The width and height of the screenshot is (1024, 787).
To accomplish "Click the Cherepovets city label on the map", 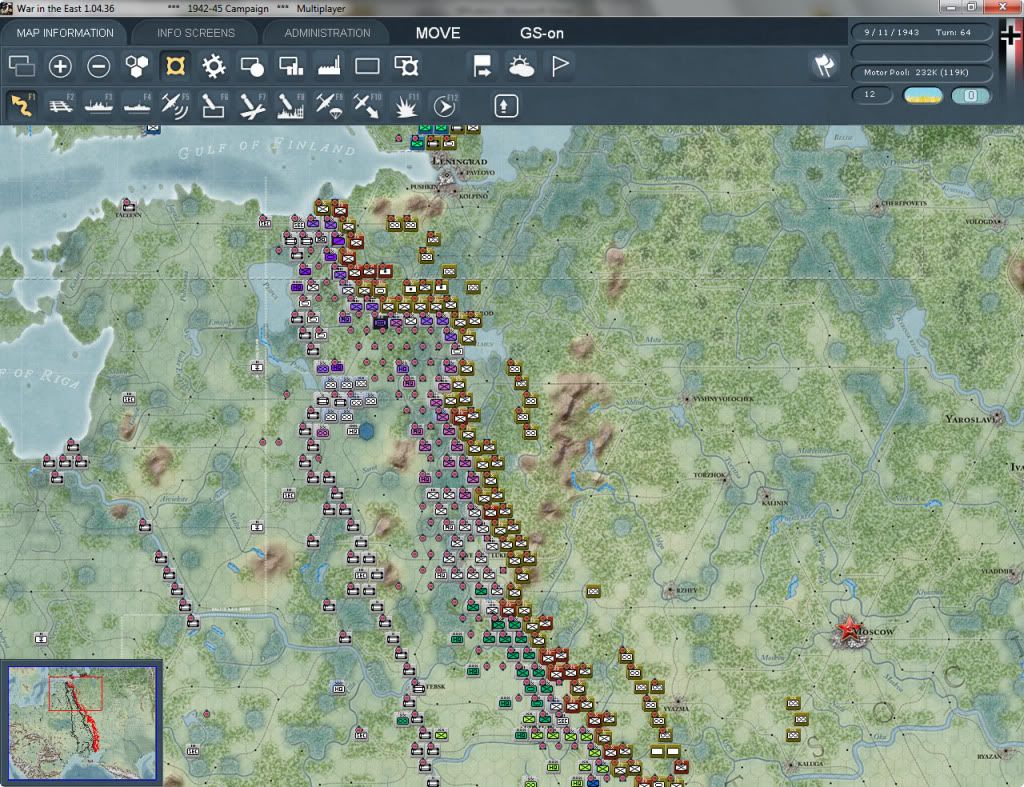I will [904, 203].
